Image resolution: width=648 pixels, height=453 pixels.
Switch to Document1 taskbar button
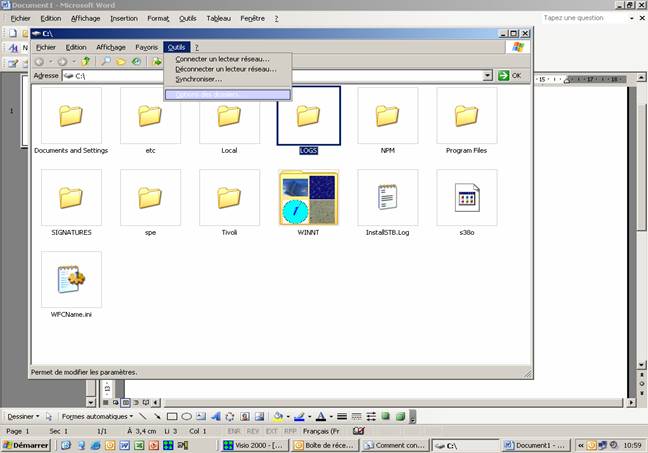click(536, 445)
